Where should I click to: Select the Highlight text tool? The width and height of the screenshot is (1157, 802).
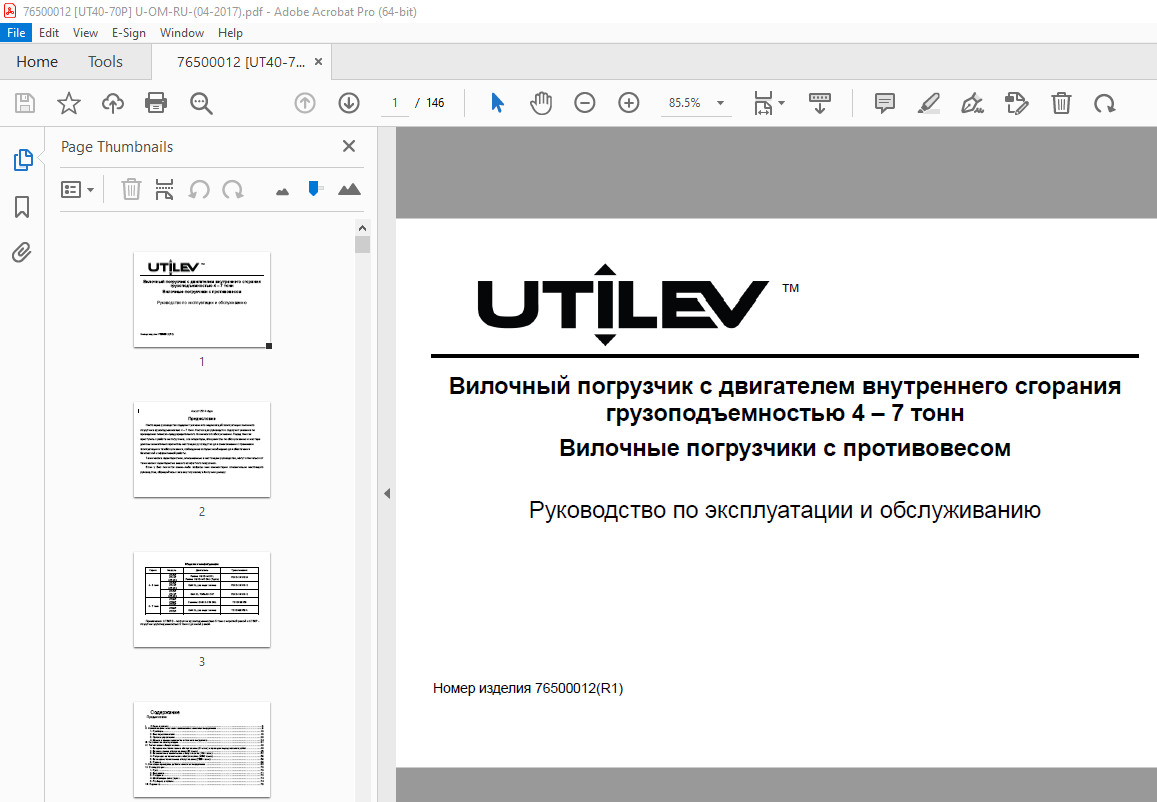click(928, 103)
